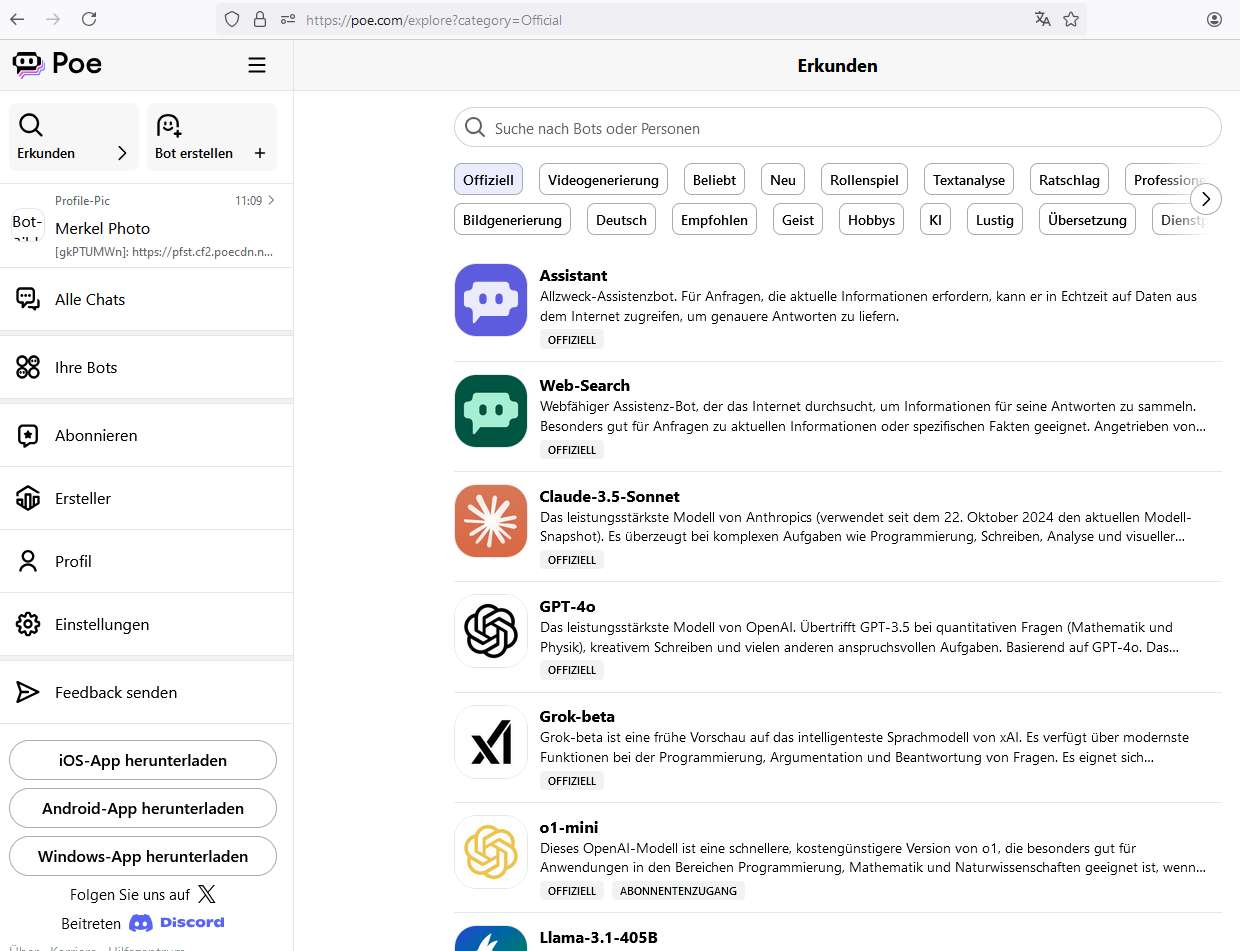Click the Erkunden magnifier tile

coord(74,137)
